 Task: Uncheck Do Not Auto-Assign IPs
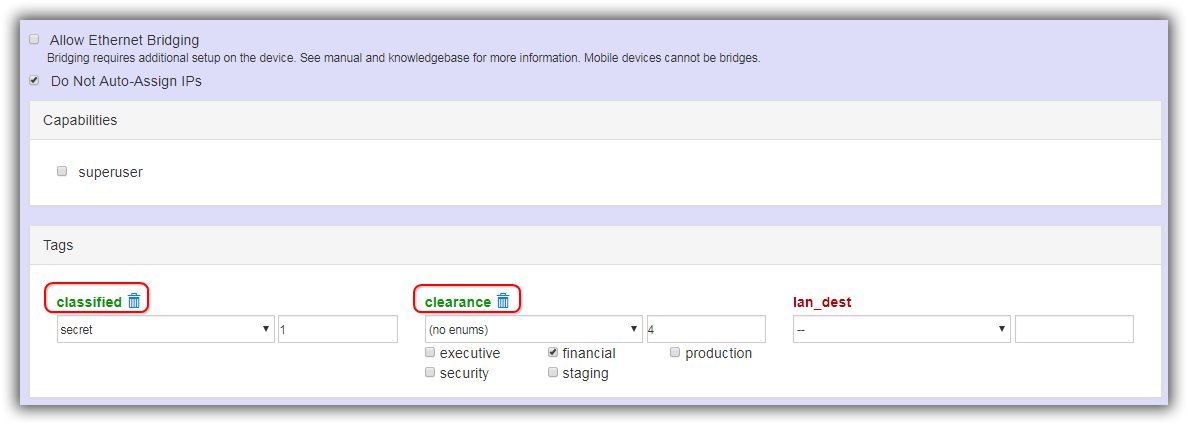35,81
